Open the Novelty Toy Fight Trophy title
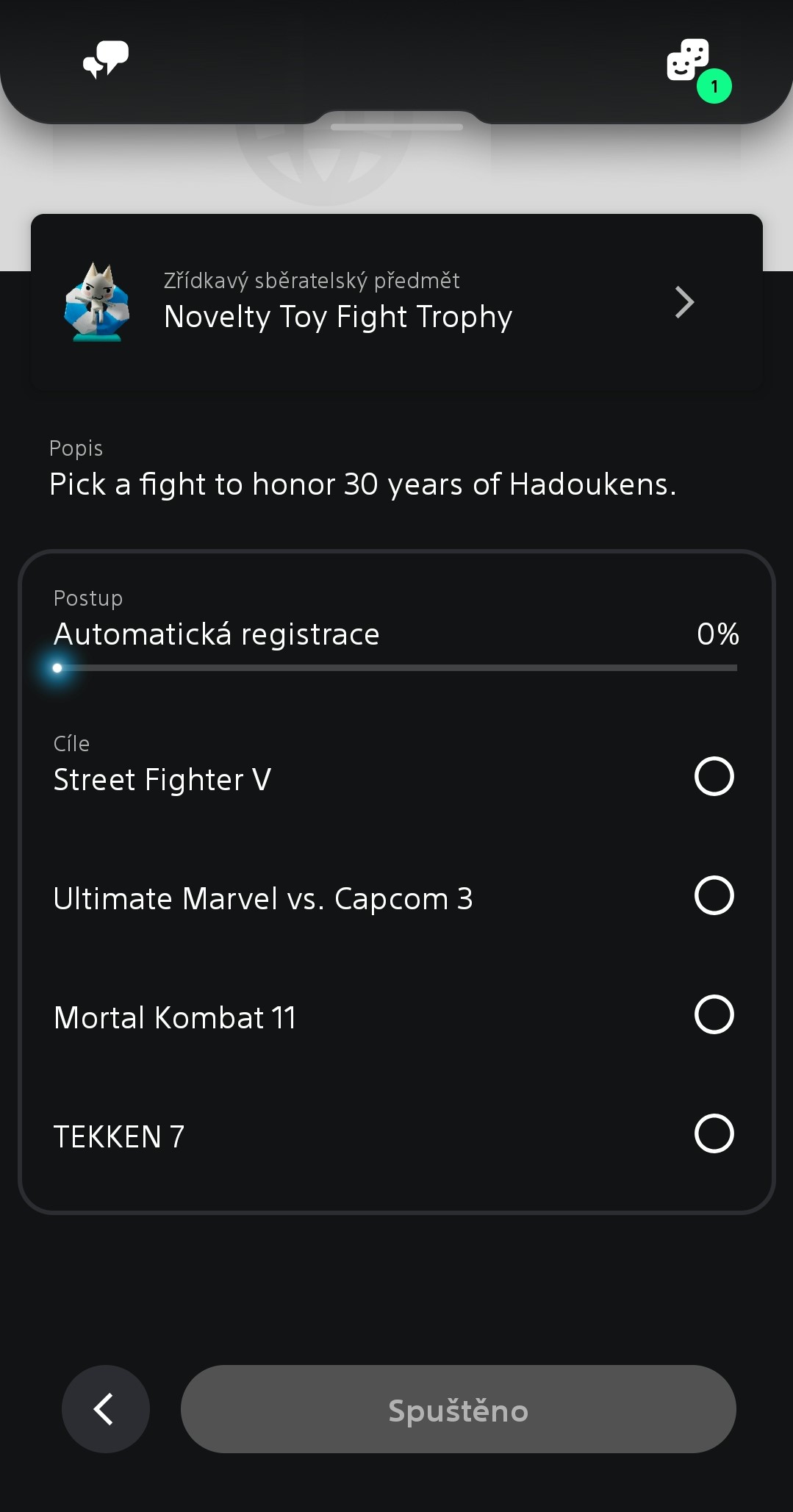This screenshot has width=793, height=1512. [x=338, y=317]
